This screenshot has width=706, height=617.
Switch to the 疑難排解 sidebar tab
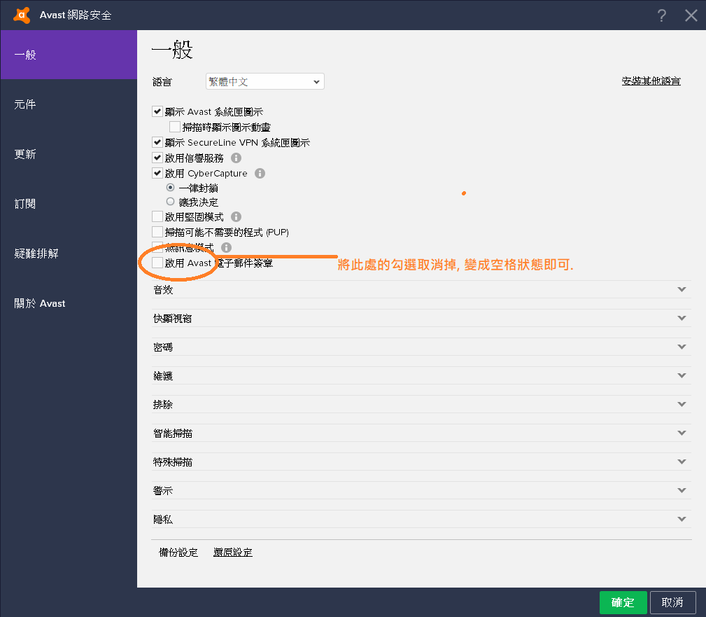(69, 254)
